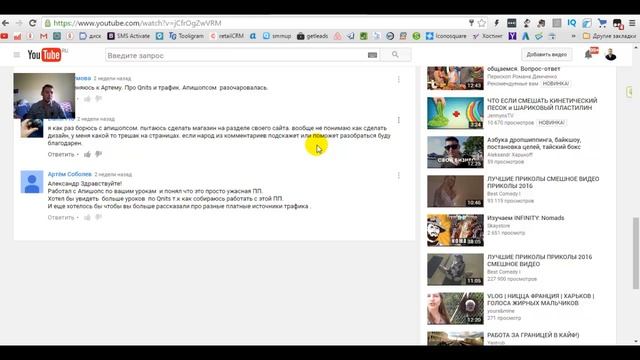This screenshot has width=640, height=360.
Task: Open the VLOG НИЦЦА ФРАНЦИЯ video thumbnail
Action: (455, 309)
